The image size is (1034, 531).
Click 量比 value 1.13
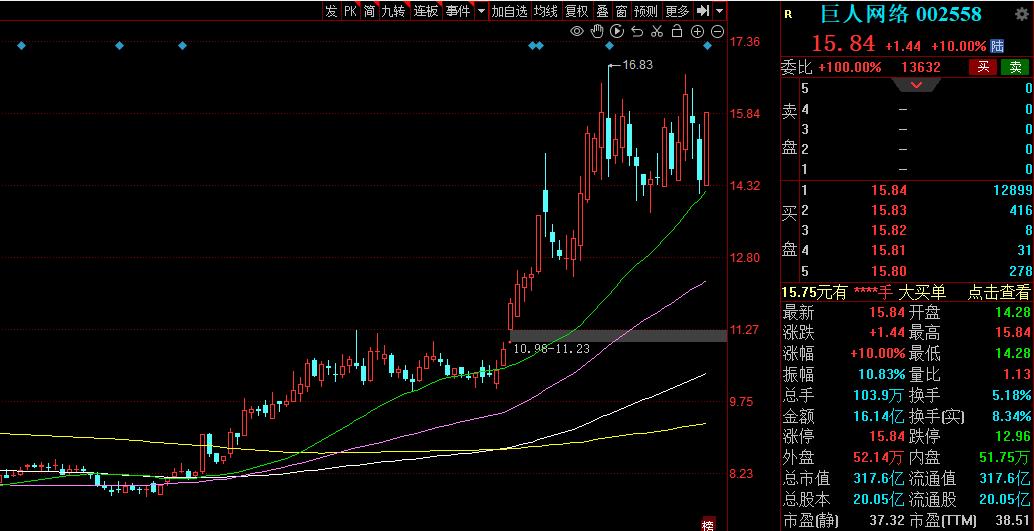point(1018,375)
